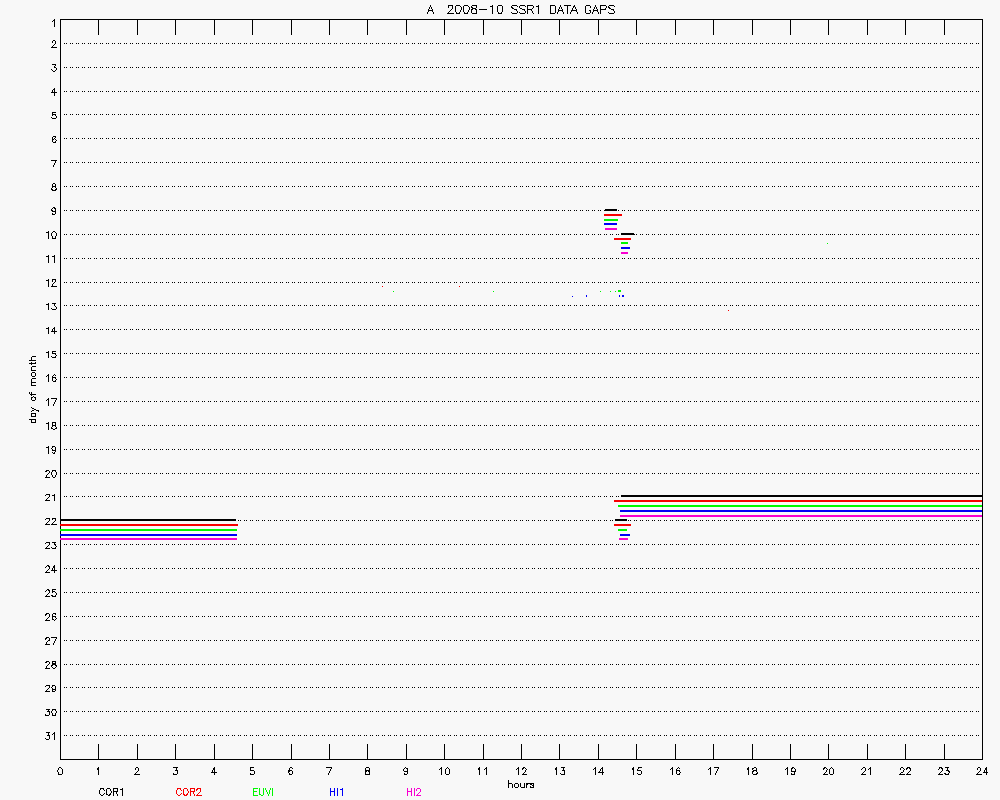Click the day 15 y-axis tick label
Viewport: 1000px width, 800px height.
click(48, 354)
